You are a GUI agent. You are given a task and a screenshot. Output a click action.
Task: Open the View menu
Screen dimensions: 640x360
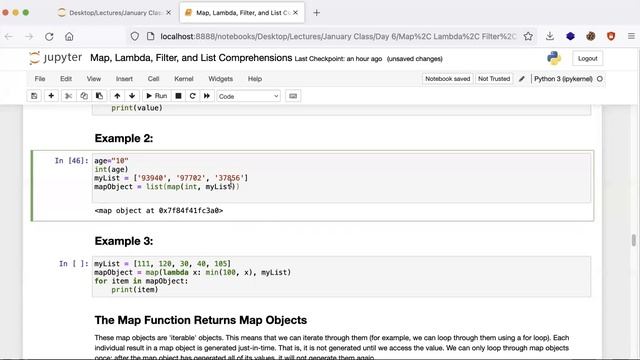(93, 79)
